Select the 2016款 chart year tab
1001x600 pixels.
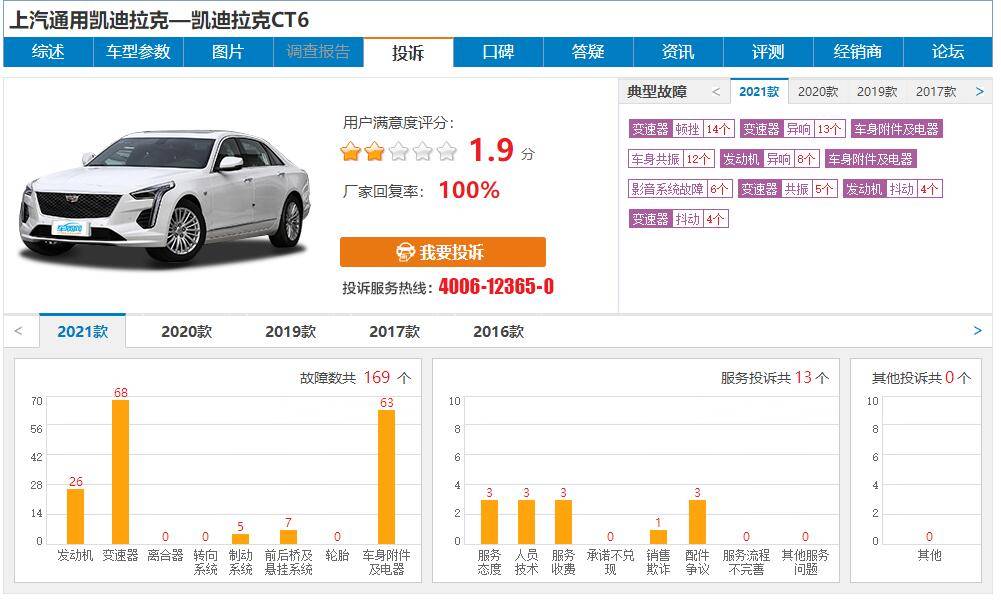click(x=499, y=331)
